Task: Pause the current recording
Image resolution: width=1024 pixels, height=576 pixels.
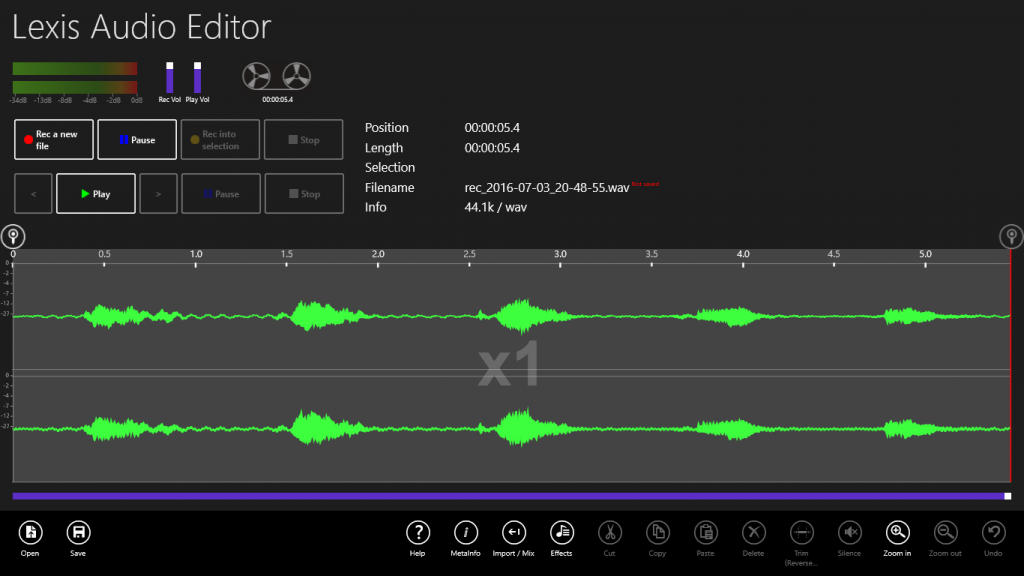Action: 136,139
